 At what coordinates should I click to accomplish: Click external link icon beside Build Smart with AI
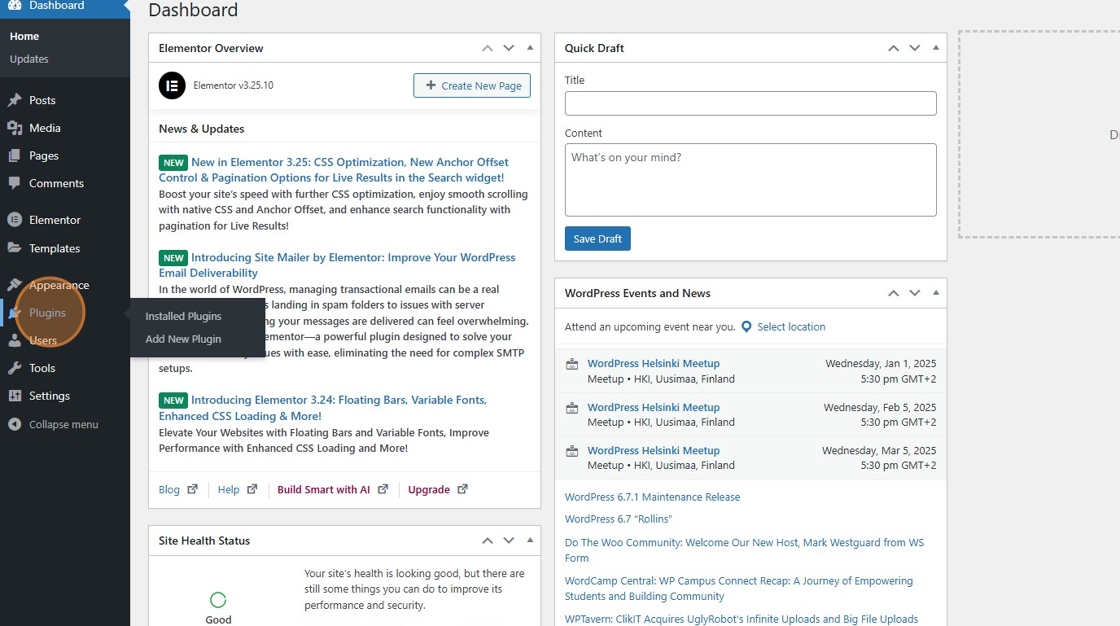pyautogui.click(x=383, y=490)
